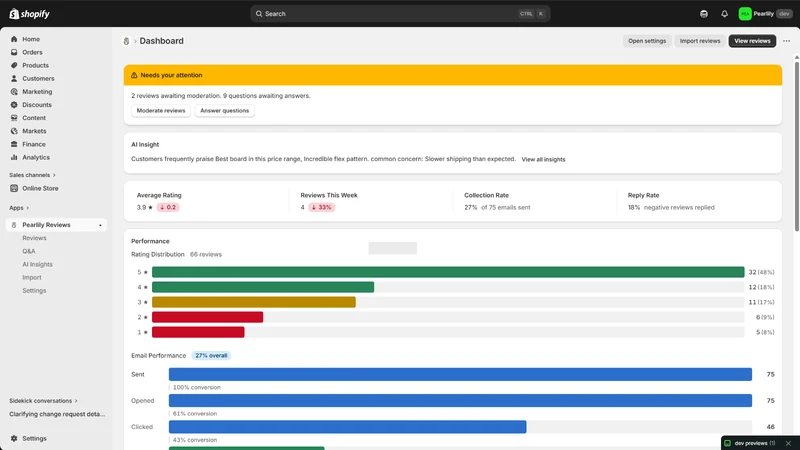Expand the Apps section
Viewport: 800px width, 450px height.
pyautogui.click(x=19, y=208)
